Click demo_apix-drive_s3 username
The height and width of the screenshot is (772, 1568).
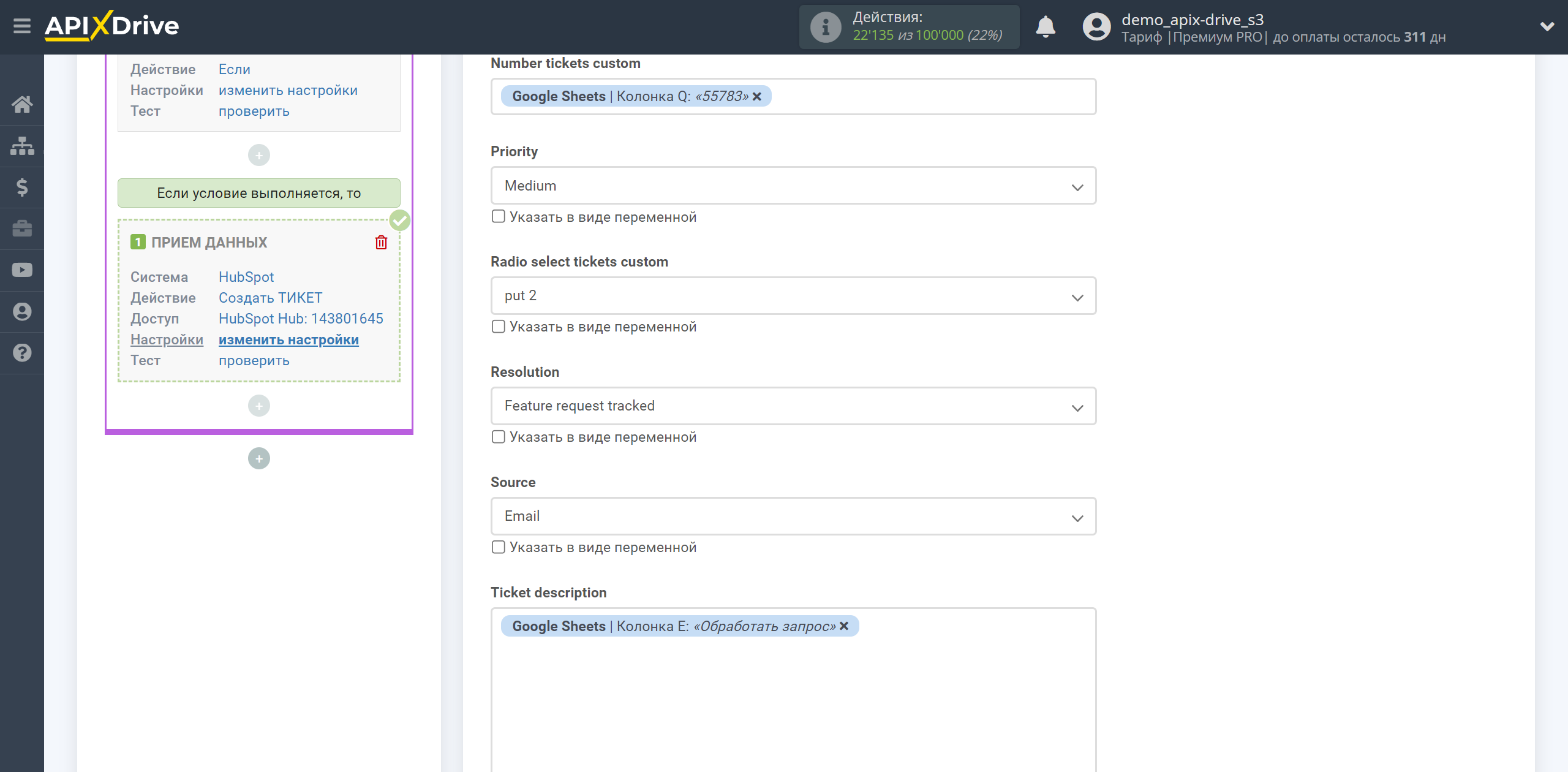1193,20
